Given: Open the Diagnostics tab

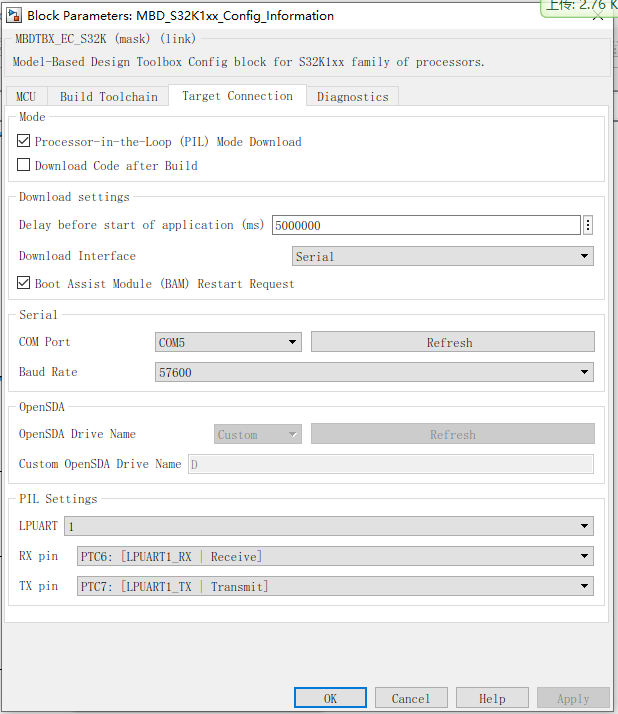Looking at the screenshot, I should click(x=352, y=97).
